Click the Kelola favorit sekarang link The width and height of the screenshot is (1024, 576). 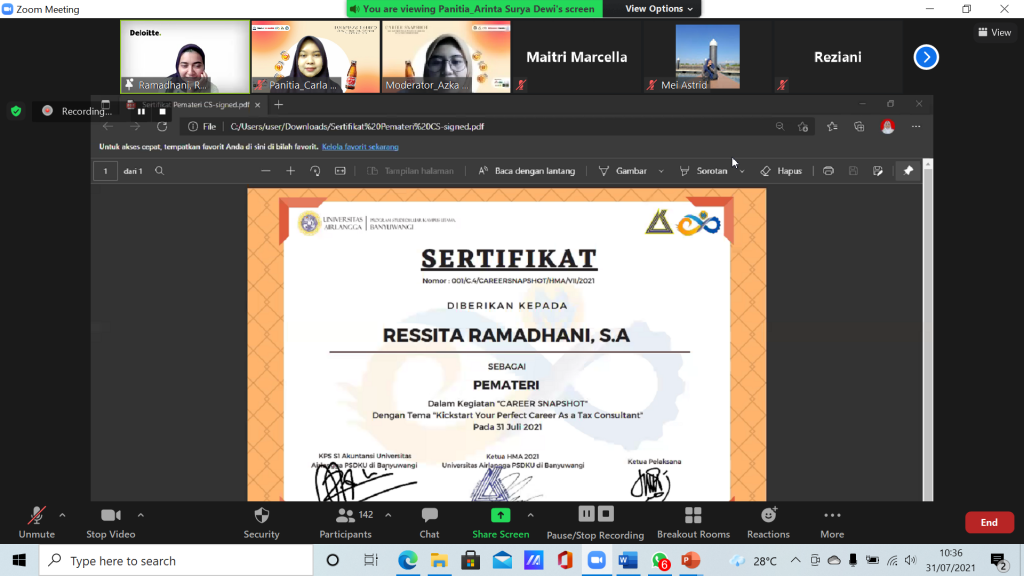pos(360,147)
